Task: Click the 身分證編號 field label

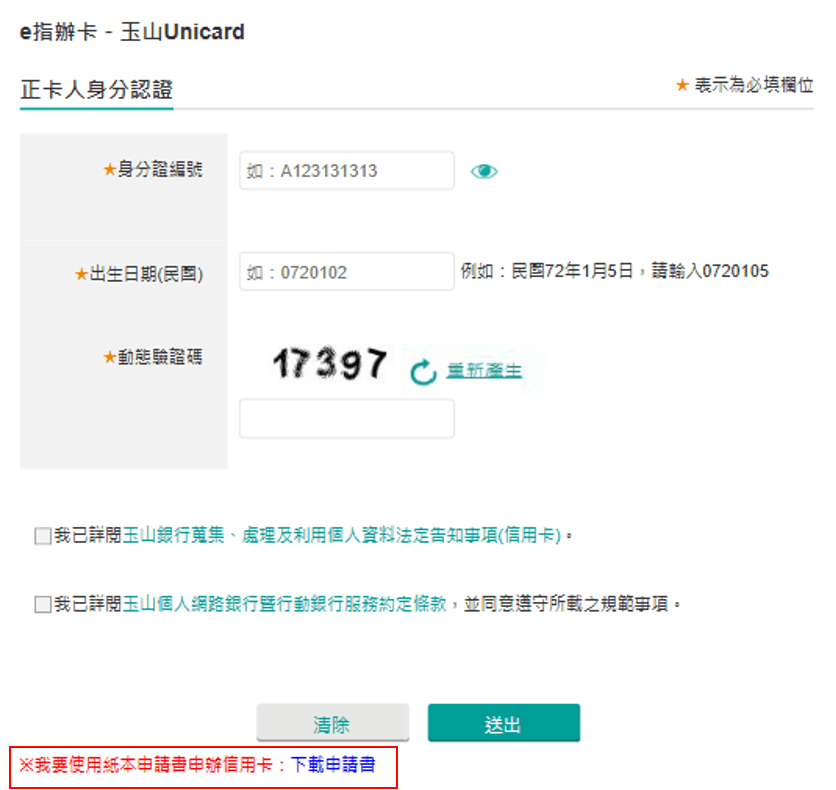Action: pos(160,170)
